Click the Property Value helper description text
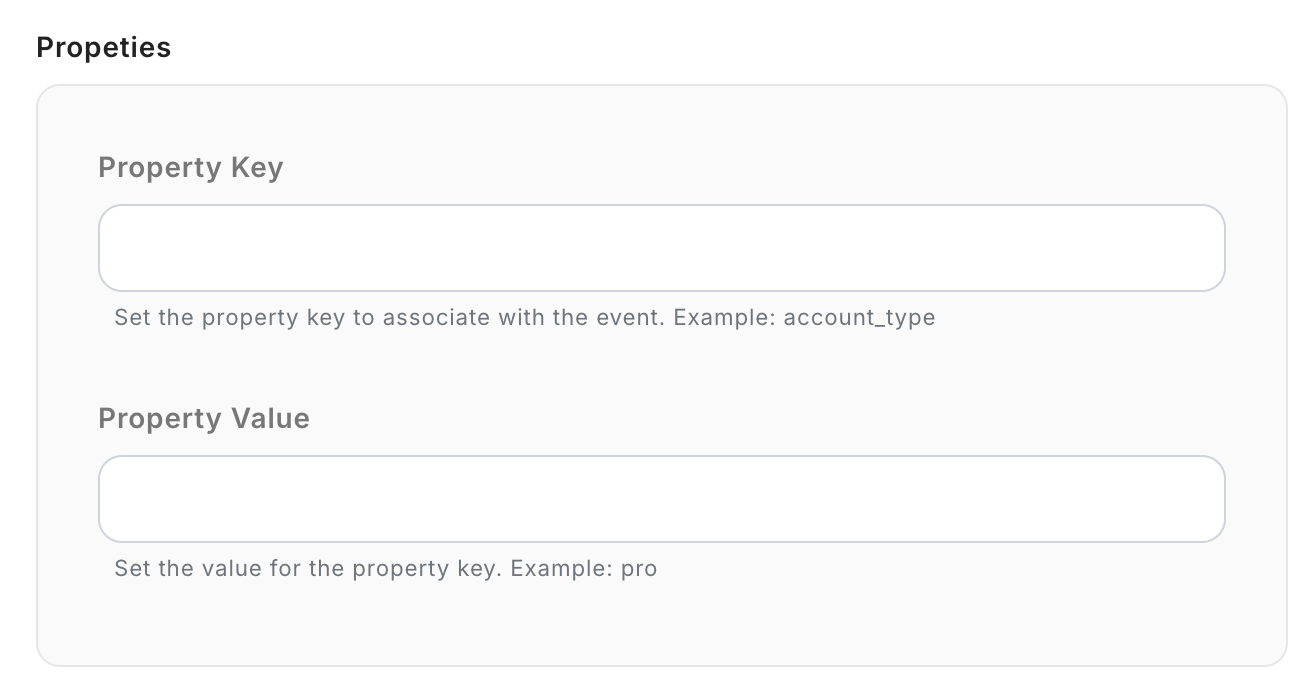Image resolution: width=1316 pixels, height=696 pixels. 385,569
